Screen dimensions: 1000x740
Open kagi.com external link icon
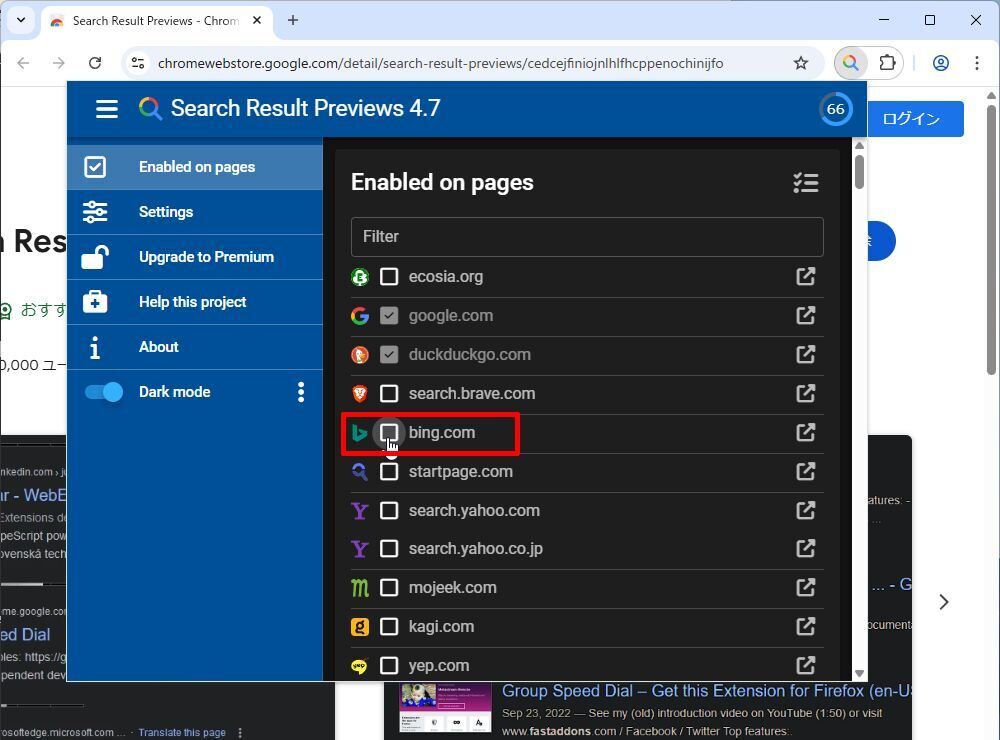pos(805,626)
